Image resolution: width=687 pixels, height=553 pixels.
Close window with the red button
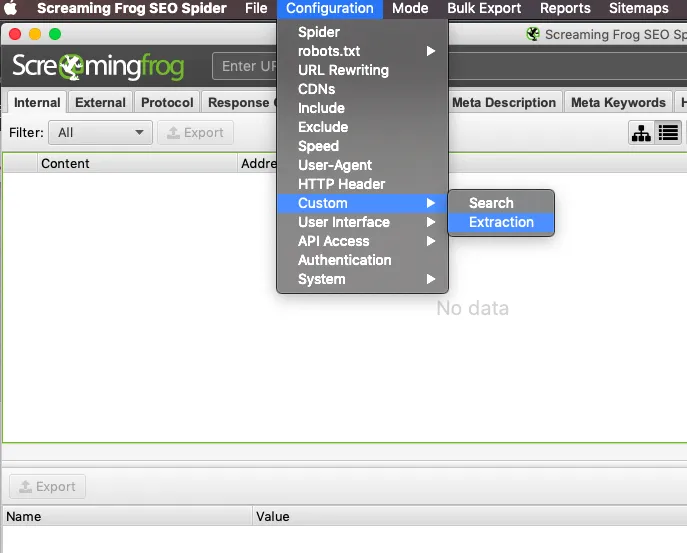pos(15,34)
